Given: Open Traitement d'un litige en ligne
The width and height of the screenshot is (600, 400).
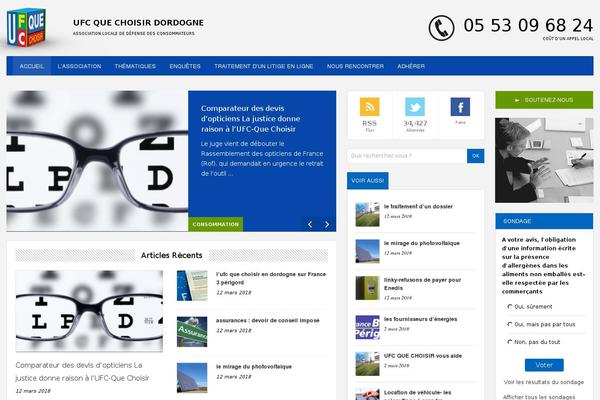Looking at the screenshot, I should click(264, 66).
